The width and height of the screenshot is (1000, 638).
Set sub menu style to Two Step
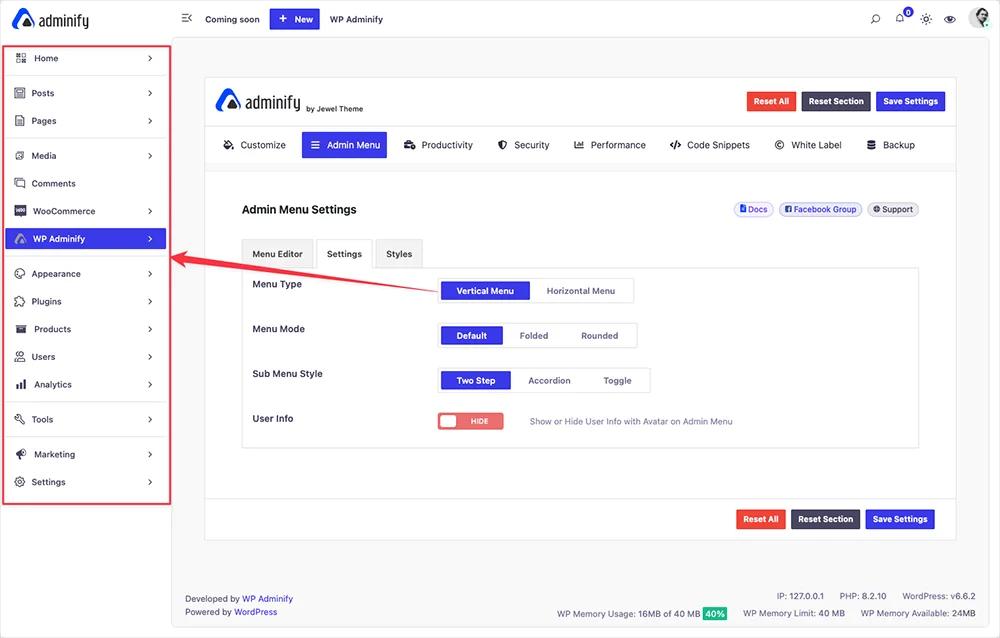pos(476,380)
